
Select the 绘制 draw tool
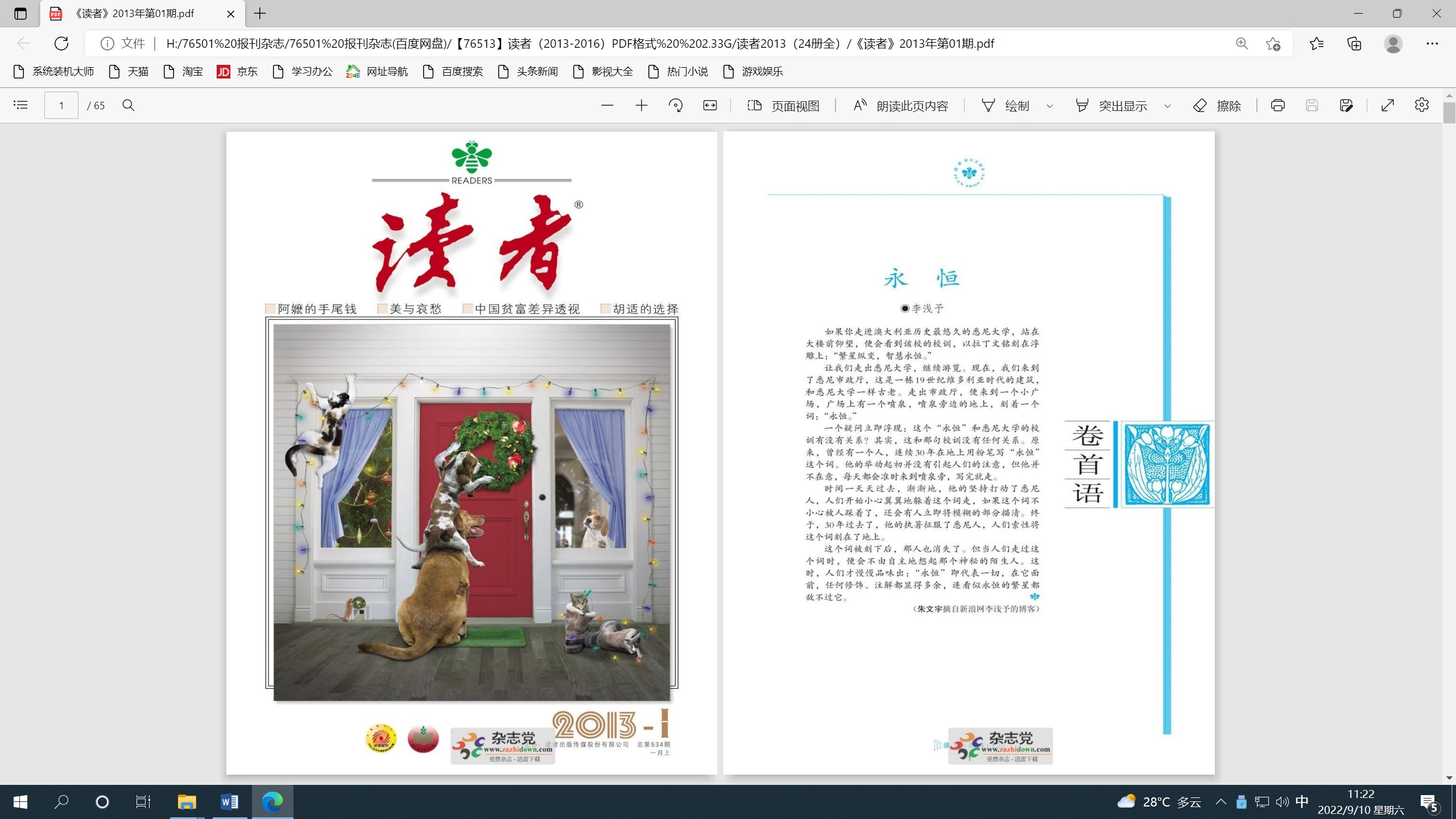point(1005,106)
